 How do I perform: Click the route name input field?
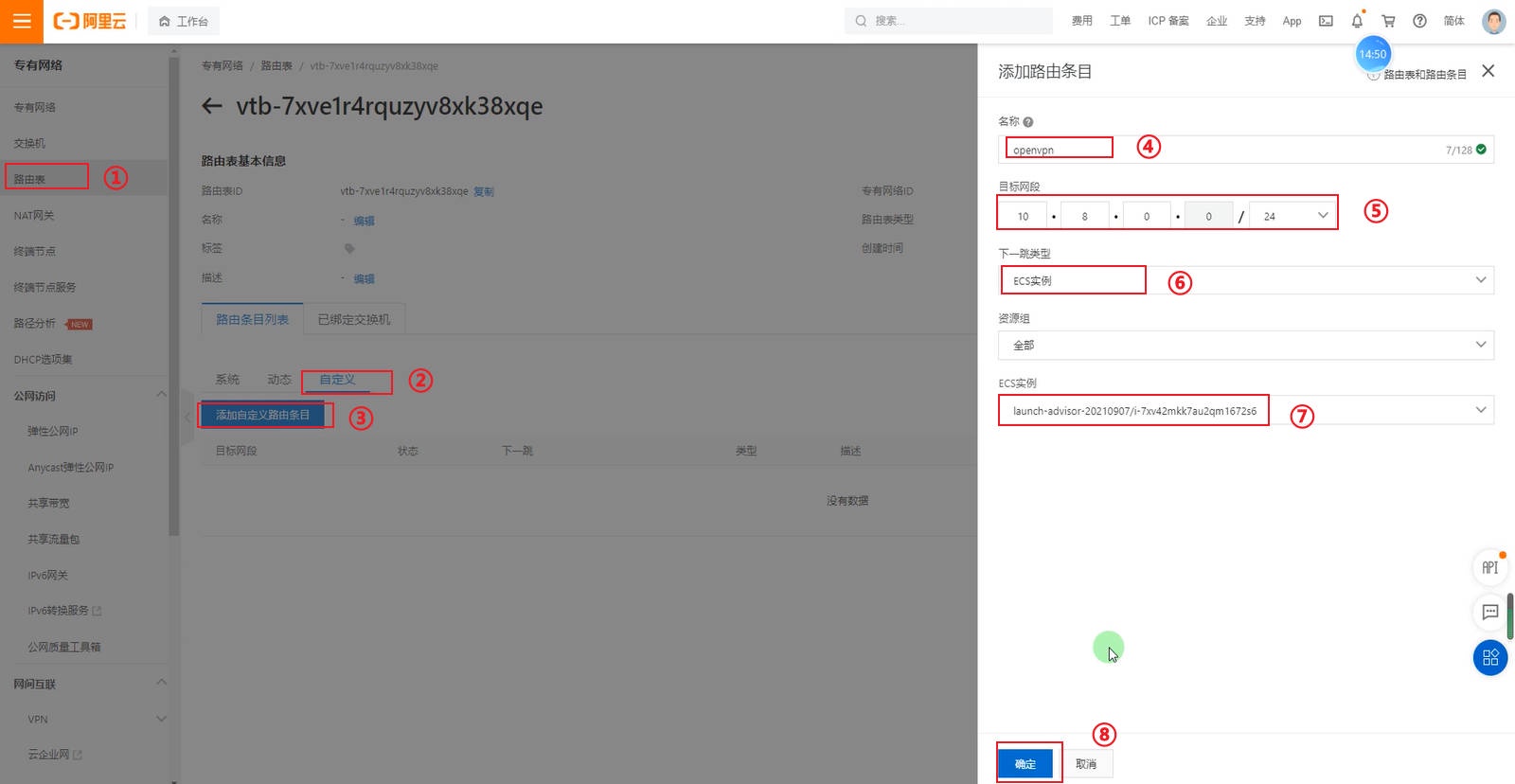pos(1231,150)
